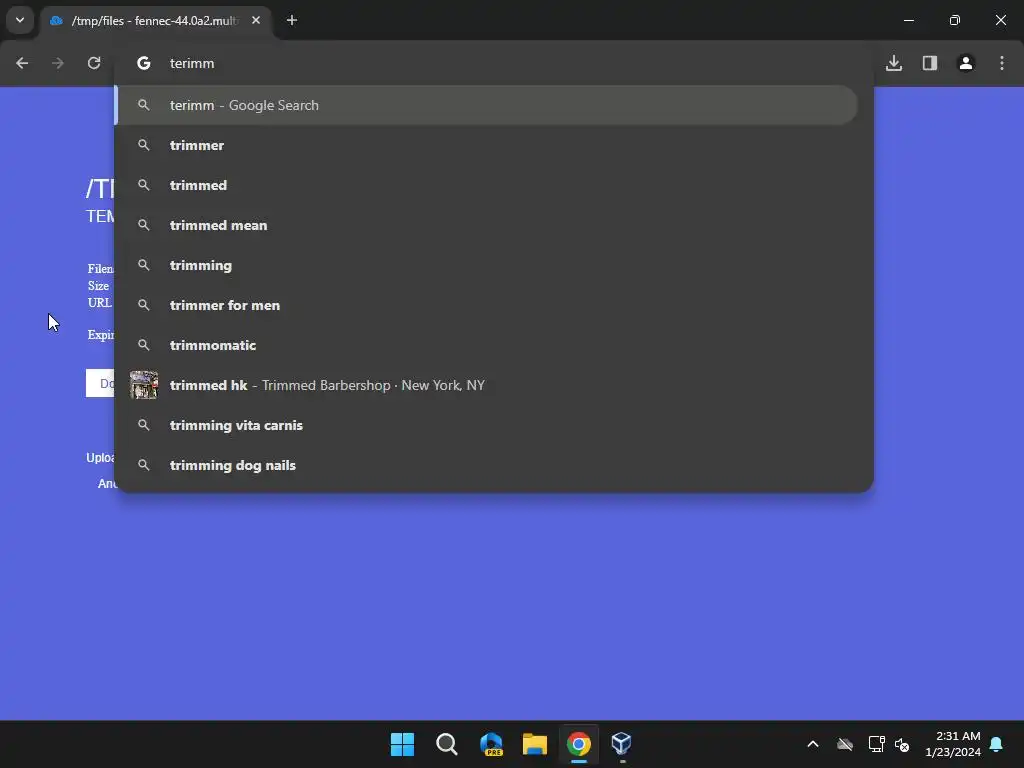Select 'trimmer for men' suggestion
The width and height of the screenshot is (1024, 768).
click(x=486, y=305)
